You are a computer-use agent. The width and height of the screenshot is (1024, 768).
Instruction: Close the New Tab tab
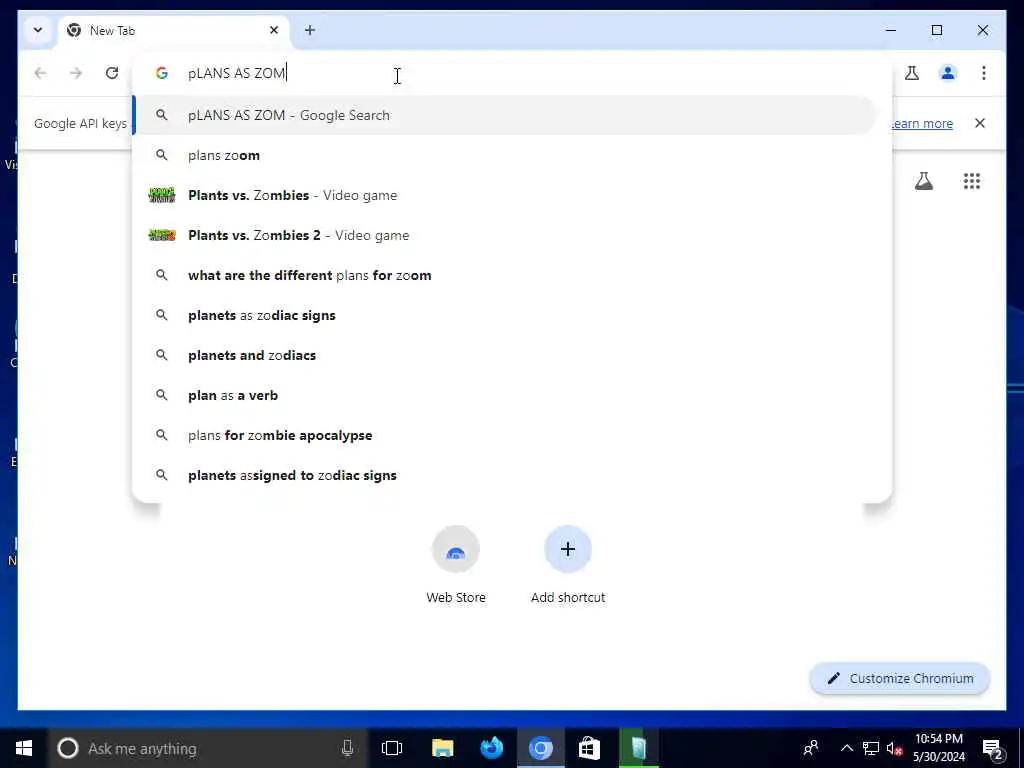[274, 30]
